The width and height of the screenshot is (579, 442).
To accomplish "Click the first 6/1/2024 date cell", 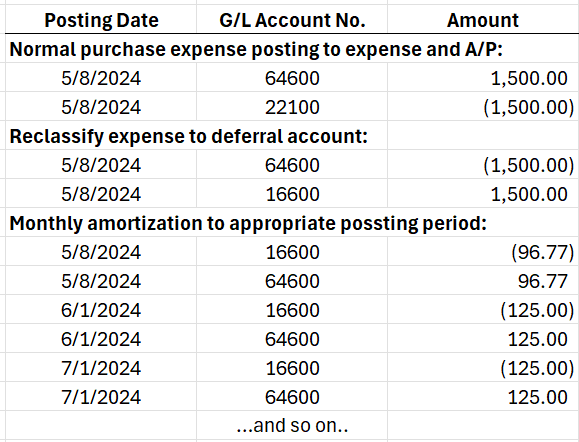I will coord(101,310).
